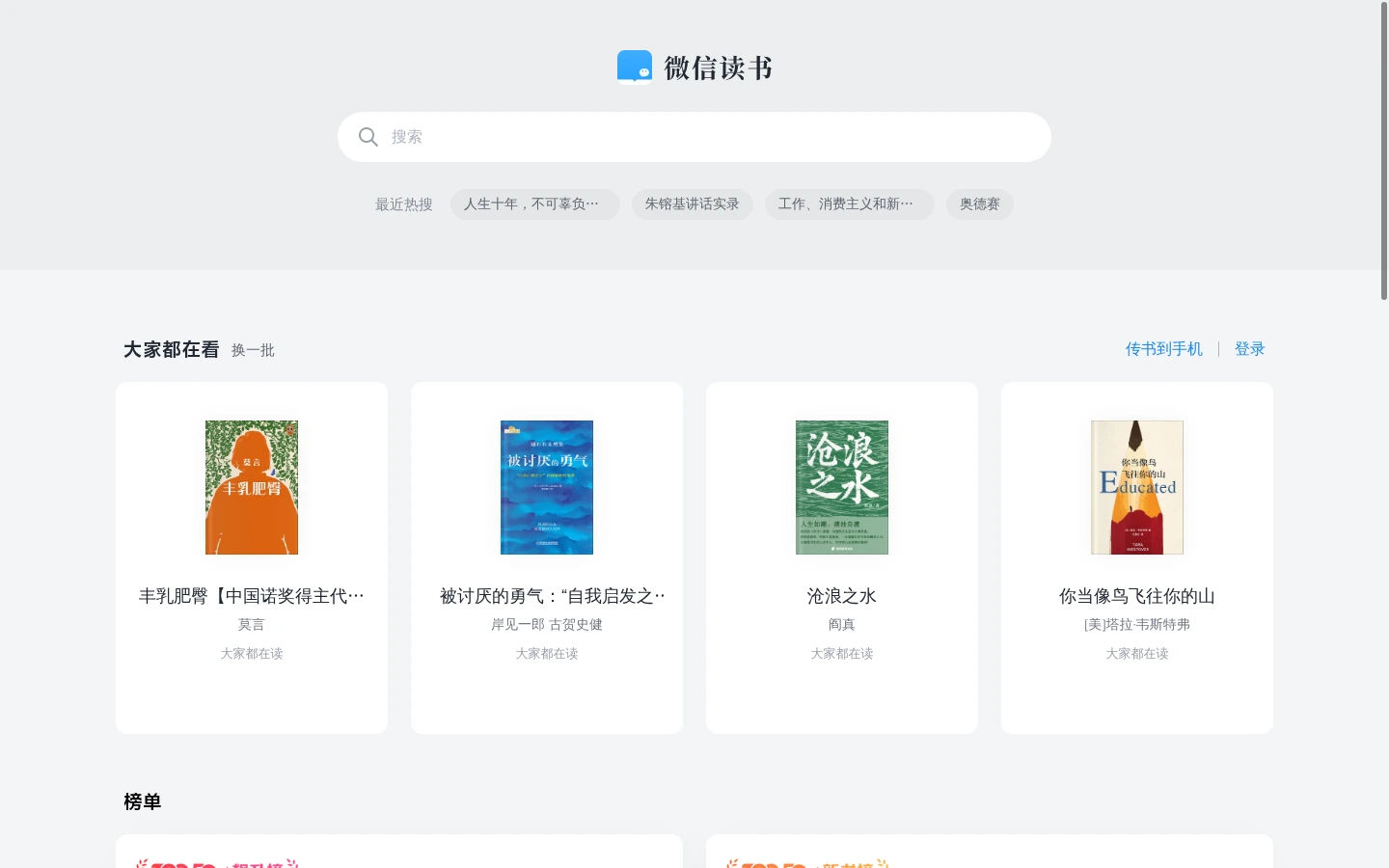Screen dimensions: 1389x868
Task: Open 被讨厌的勇气 book cover thumbnail
Action: point(547,487)
